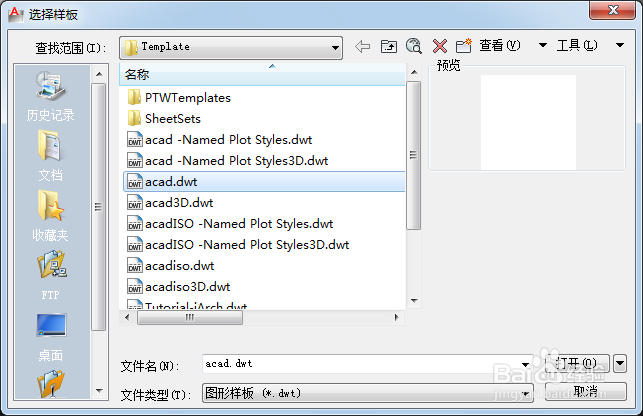
Task: Click DWT icon of acadiso3D.dwt
Action: click(x=135, y=286)
